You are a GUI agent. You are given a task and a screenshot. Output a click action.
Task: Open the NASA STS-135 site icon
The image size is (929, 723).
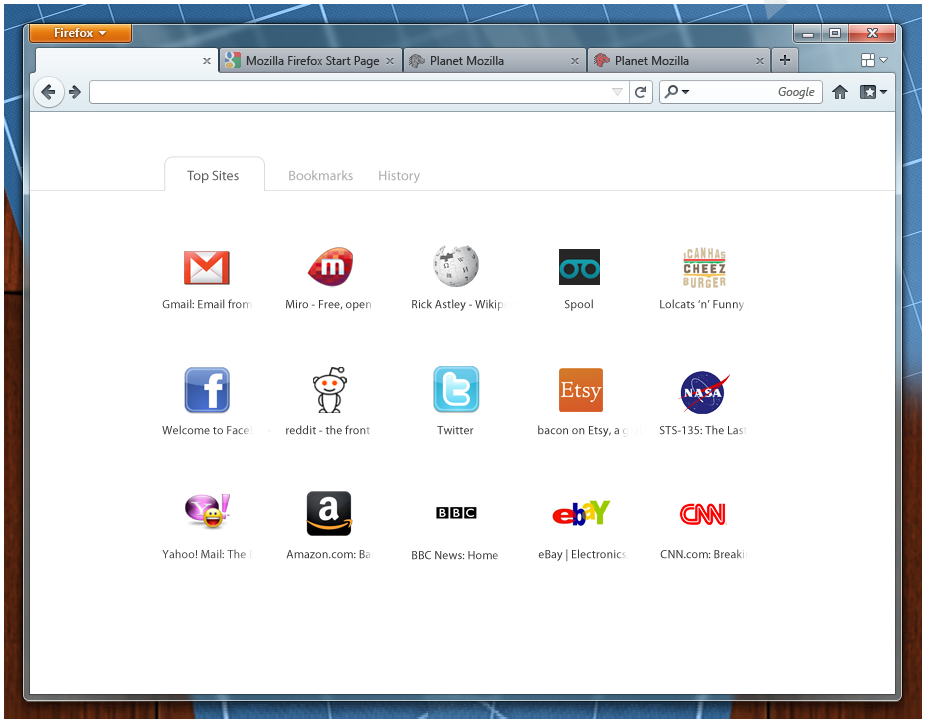point(704,392)
